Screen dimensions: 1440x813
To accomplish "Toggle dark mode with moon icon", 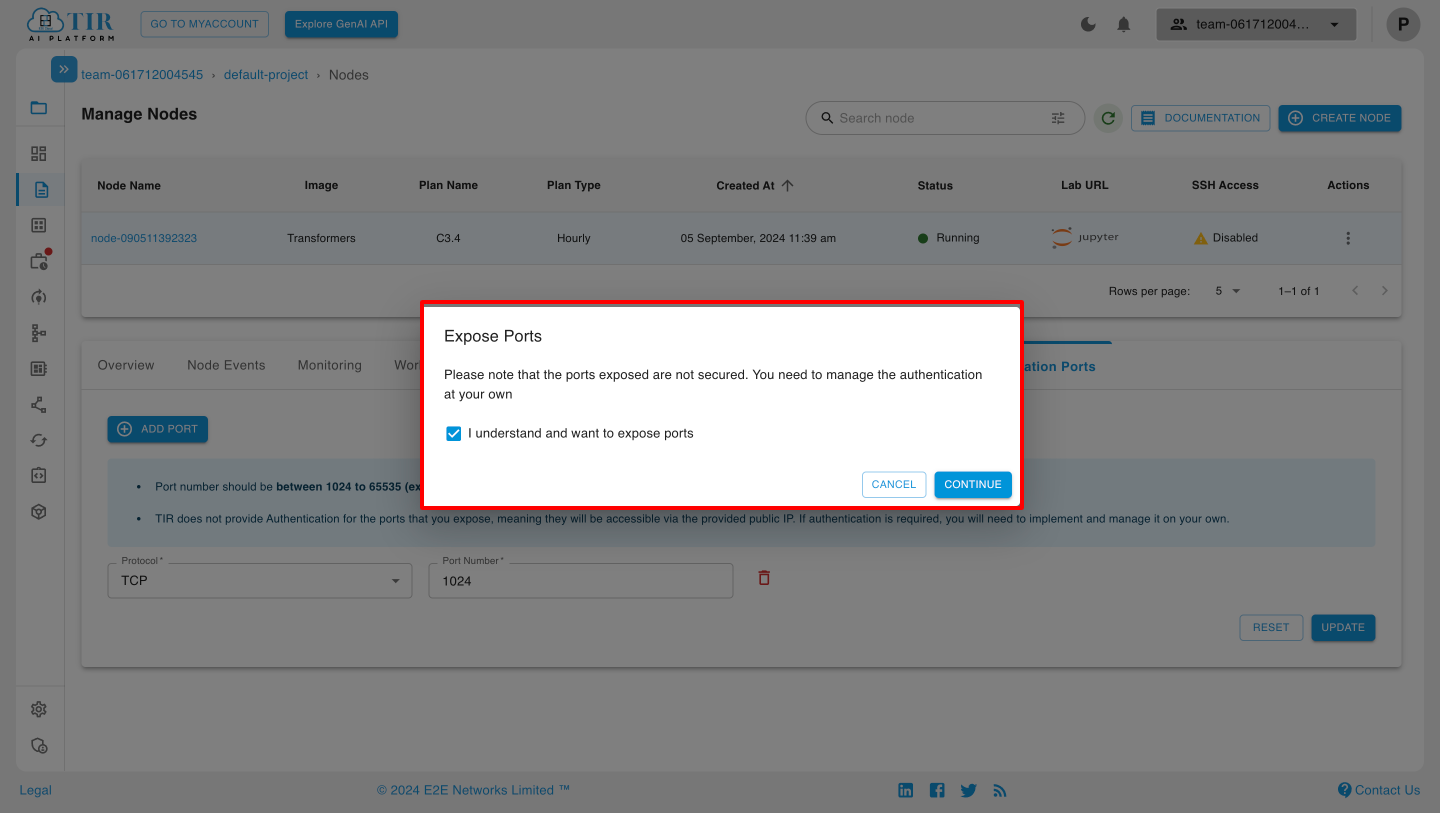I will click(1089, 24).
